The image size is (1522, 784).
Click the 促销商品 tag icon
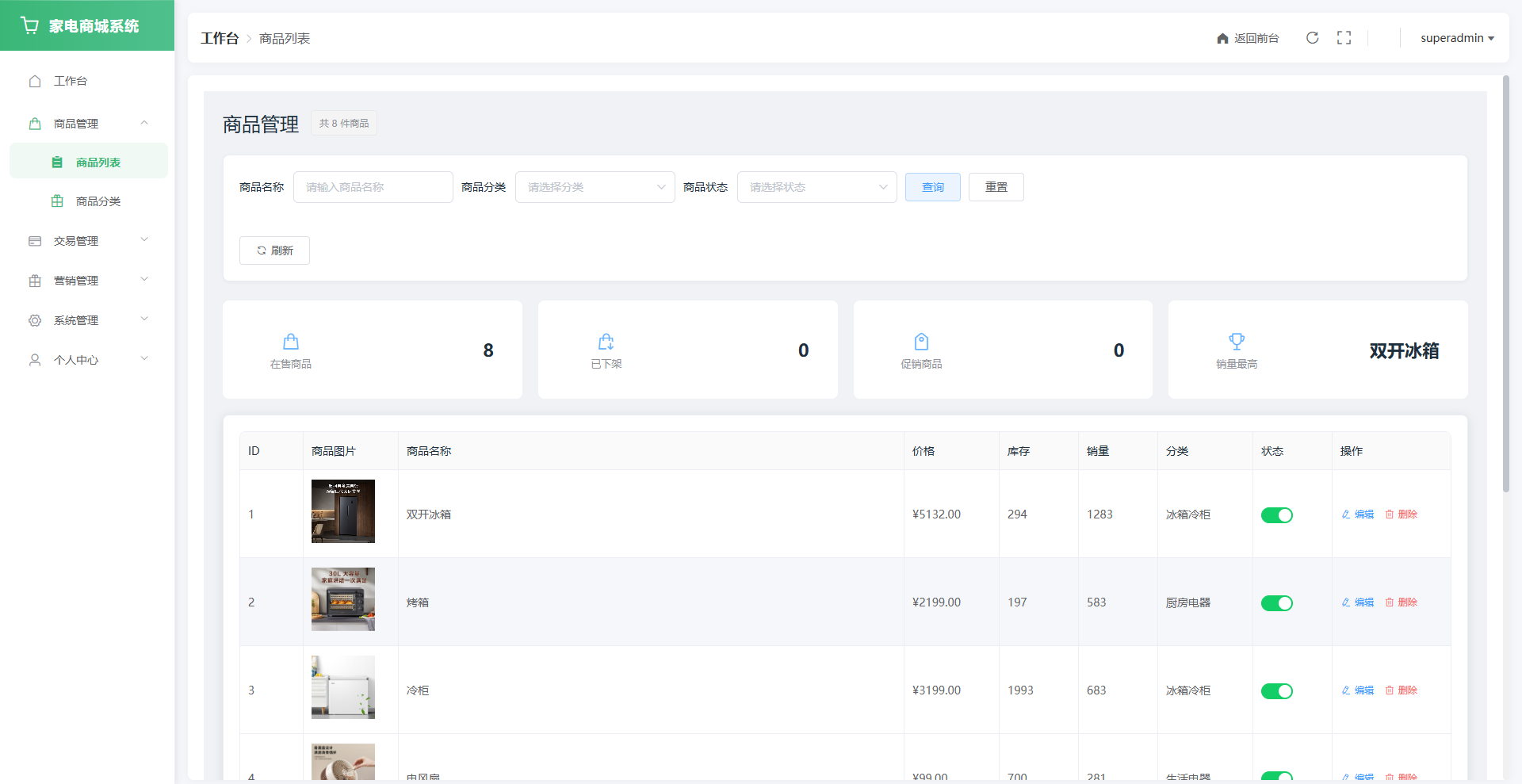tap(921, 342)
